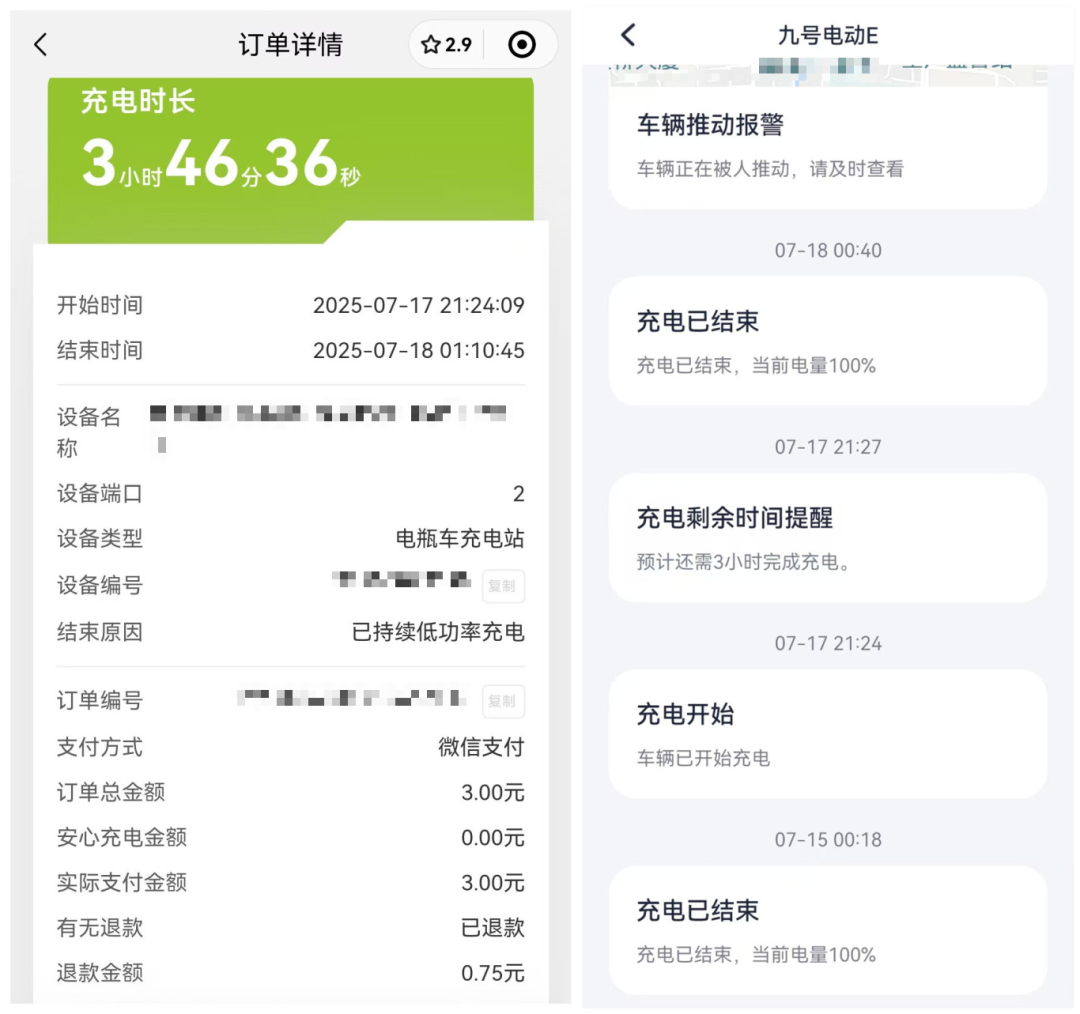Open the 充电开始 notification card
This screenshot has height=1014, width=1080.
(x=827, y=733)
